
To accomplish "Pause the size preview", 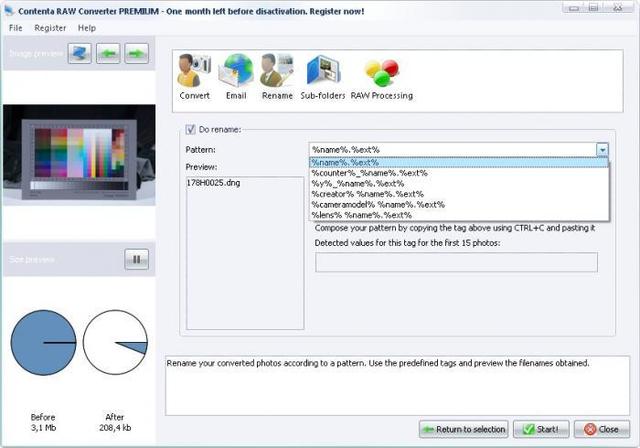I will tap(136, 259).
